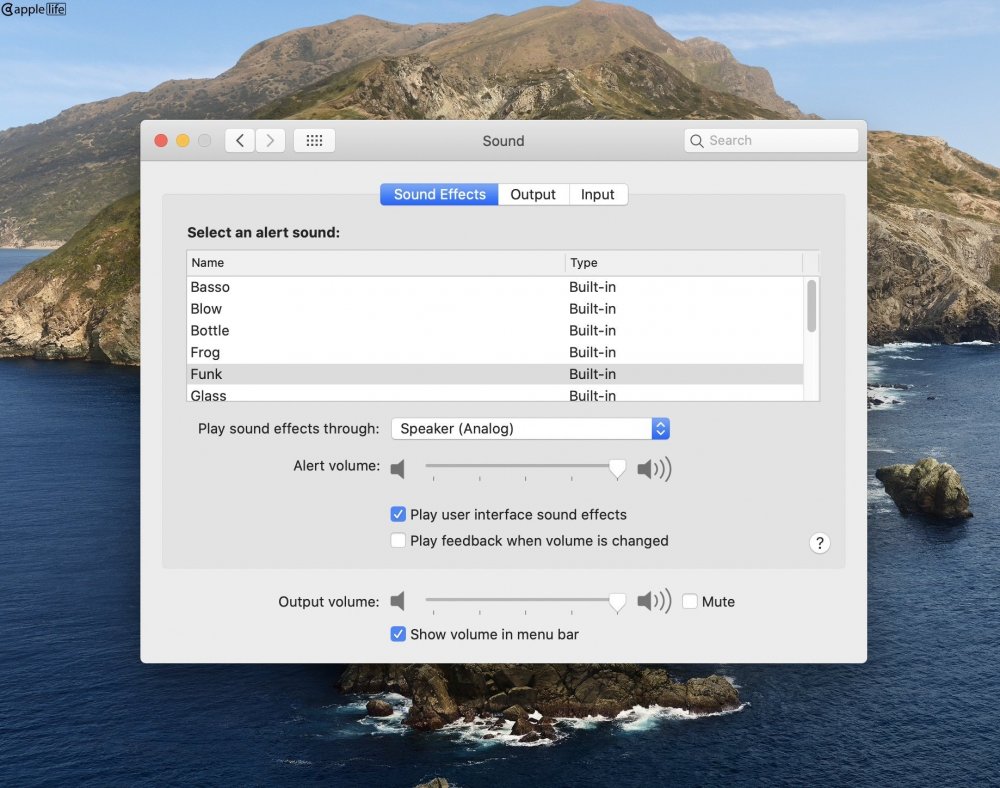
Task: Click the output volume low speaker icon
Action: pyautogui.click(x=398, y=601)
